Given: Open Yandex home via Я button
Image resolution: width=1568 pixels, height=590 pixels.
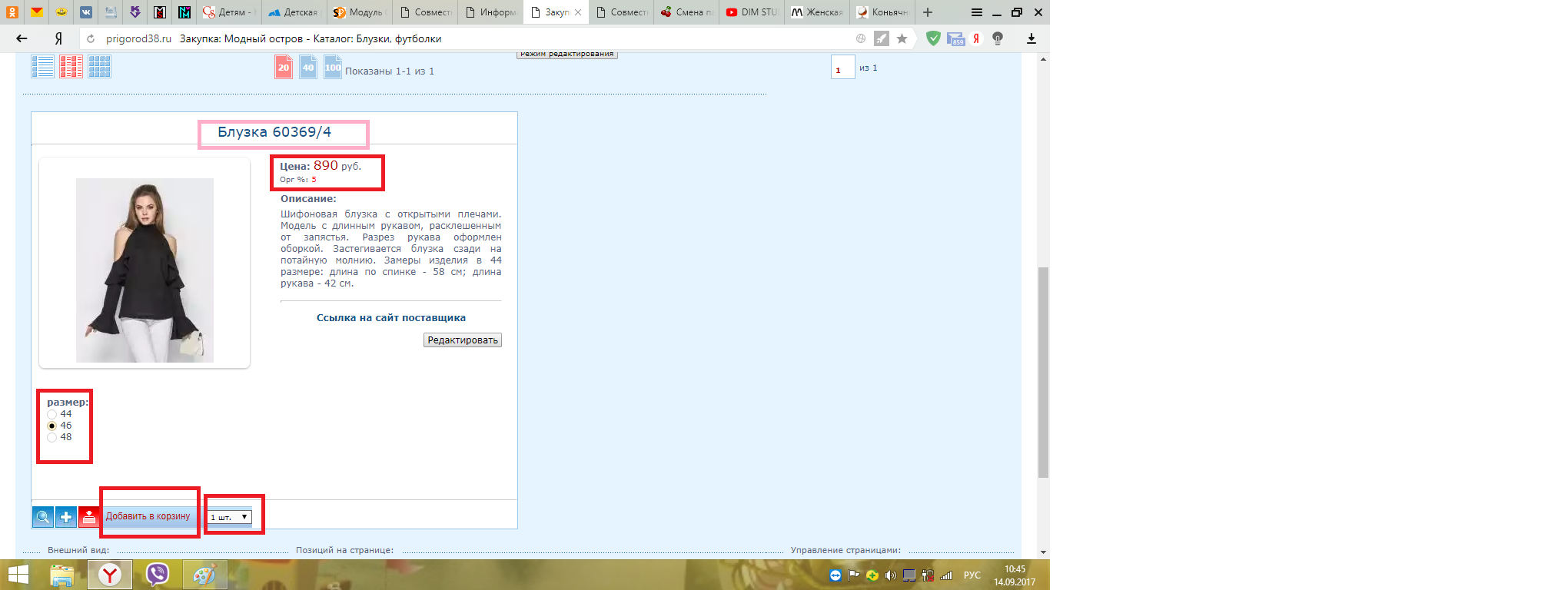Looking at the screenshot, I should tap(58, 38).
